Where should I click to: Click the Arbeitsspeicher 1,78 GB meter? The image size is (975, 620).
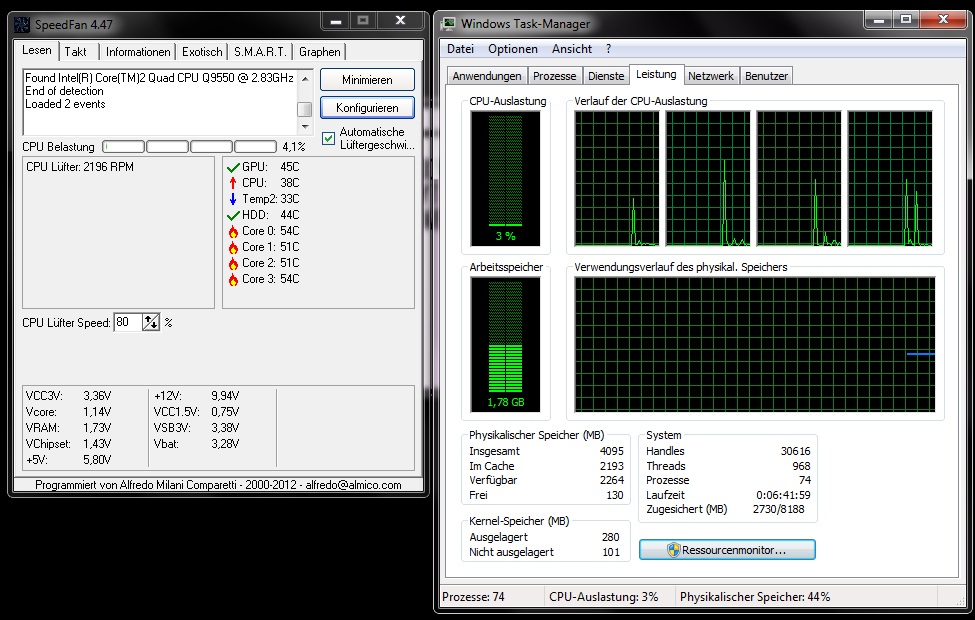506,345
